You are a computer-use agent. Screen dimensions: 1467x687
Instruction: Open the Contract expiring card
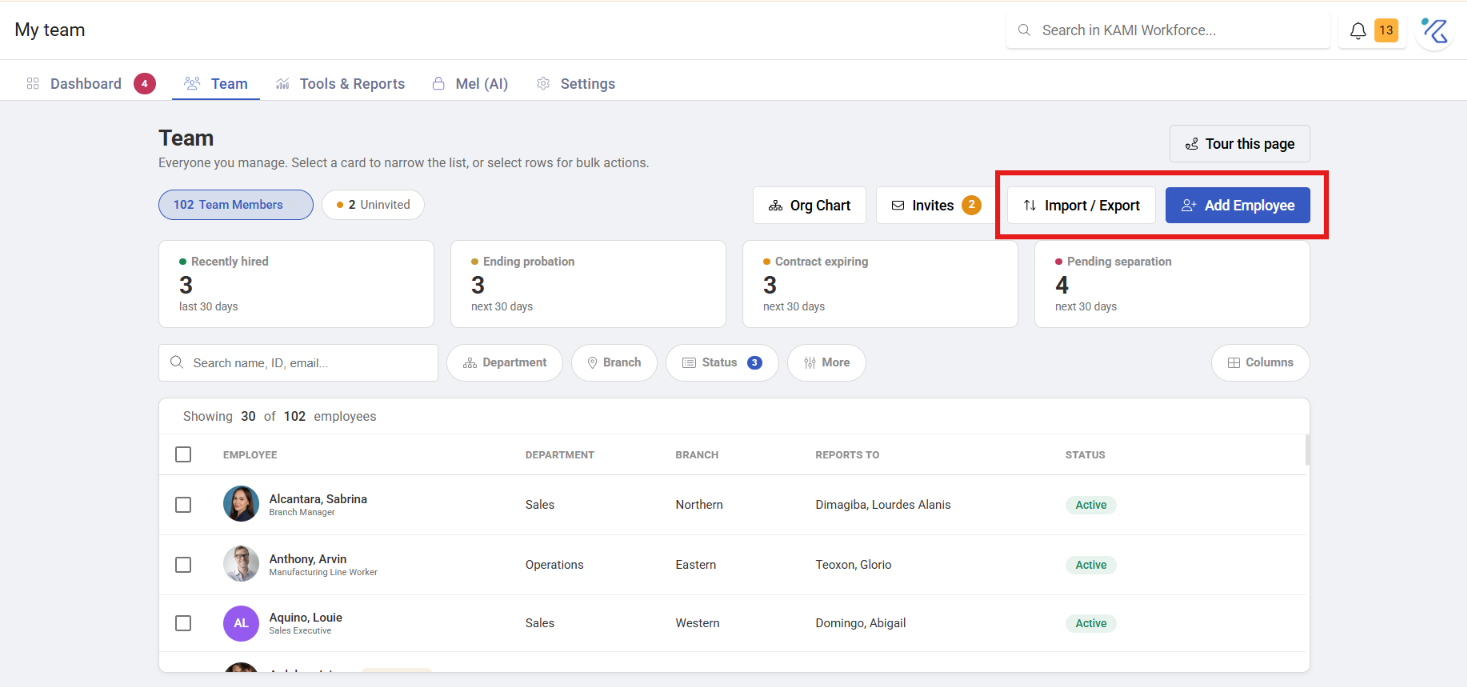tap(880, 284)
